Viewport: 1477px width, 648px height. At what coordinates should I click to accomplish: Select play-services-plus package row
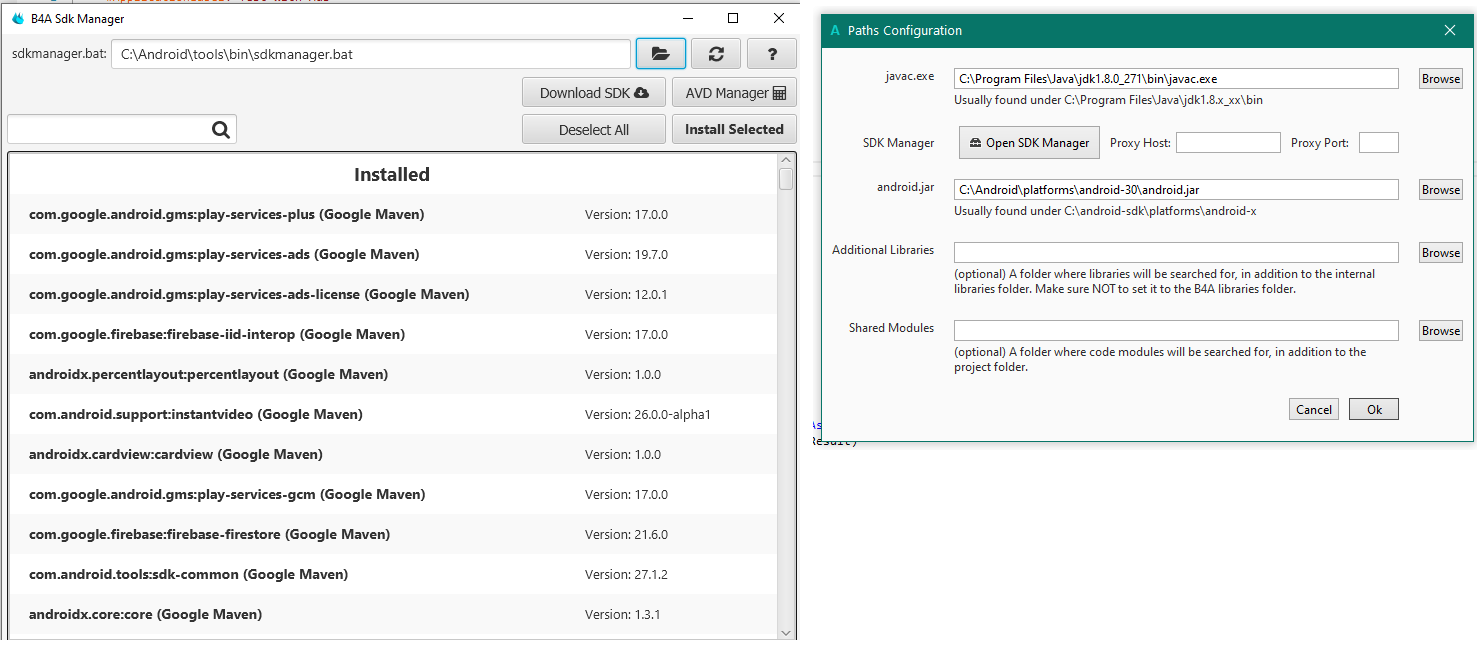[392, 214]
